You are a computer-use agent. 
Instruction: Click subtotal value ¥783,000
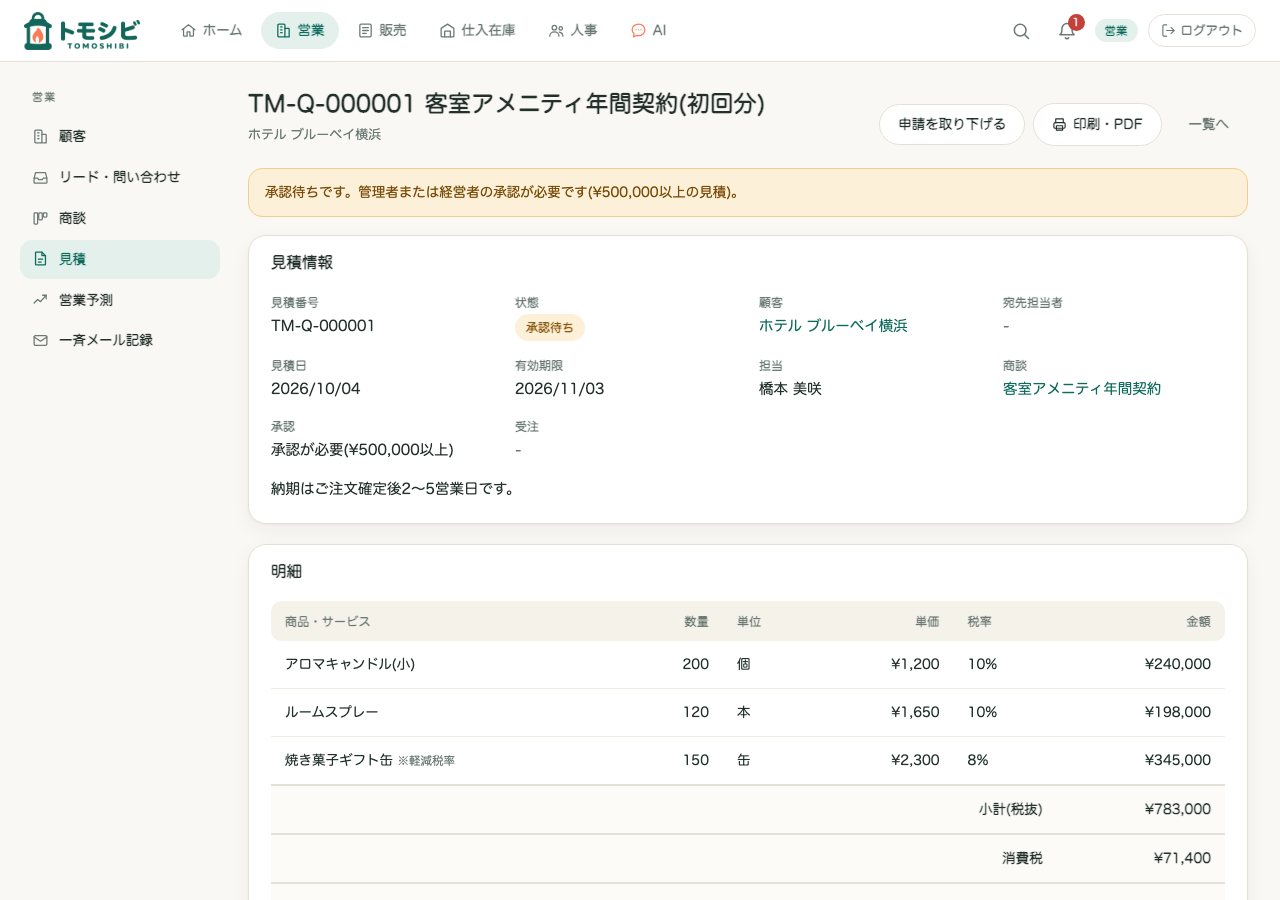(x=1178, y=809)
